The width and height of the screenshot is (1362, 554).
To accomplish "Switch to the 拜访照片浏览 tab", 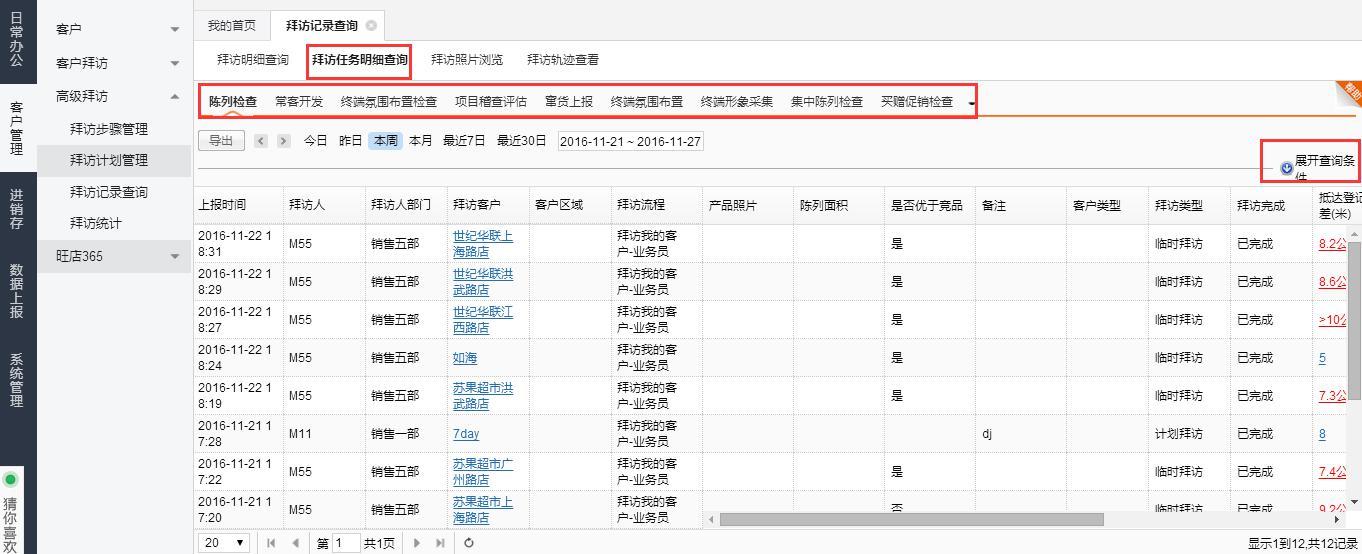I will pyautogui.click(x=467, y=60).
